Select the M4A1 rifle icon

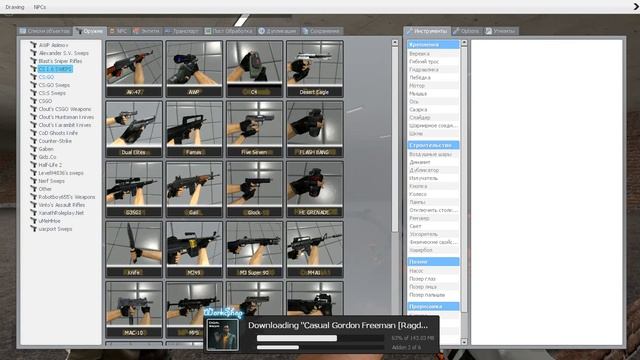coord(315,249)
